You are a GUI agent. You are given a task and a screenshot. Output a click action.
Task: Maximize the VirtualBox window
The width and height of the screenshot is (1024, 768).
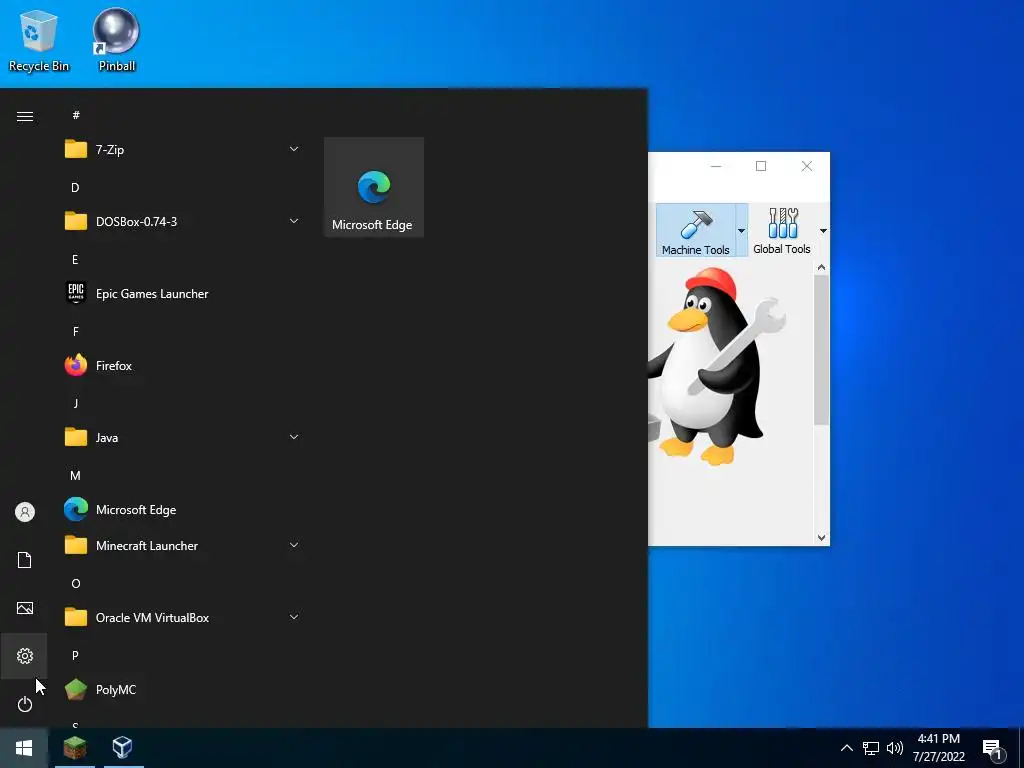point(761,166)
